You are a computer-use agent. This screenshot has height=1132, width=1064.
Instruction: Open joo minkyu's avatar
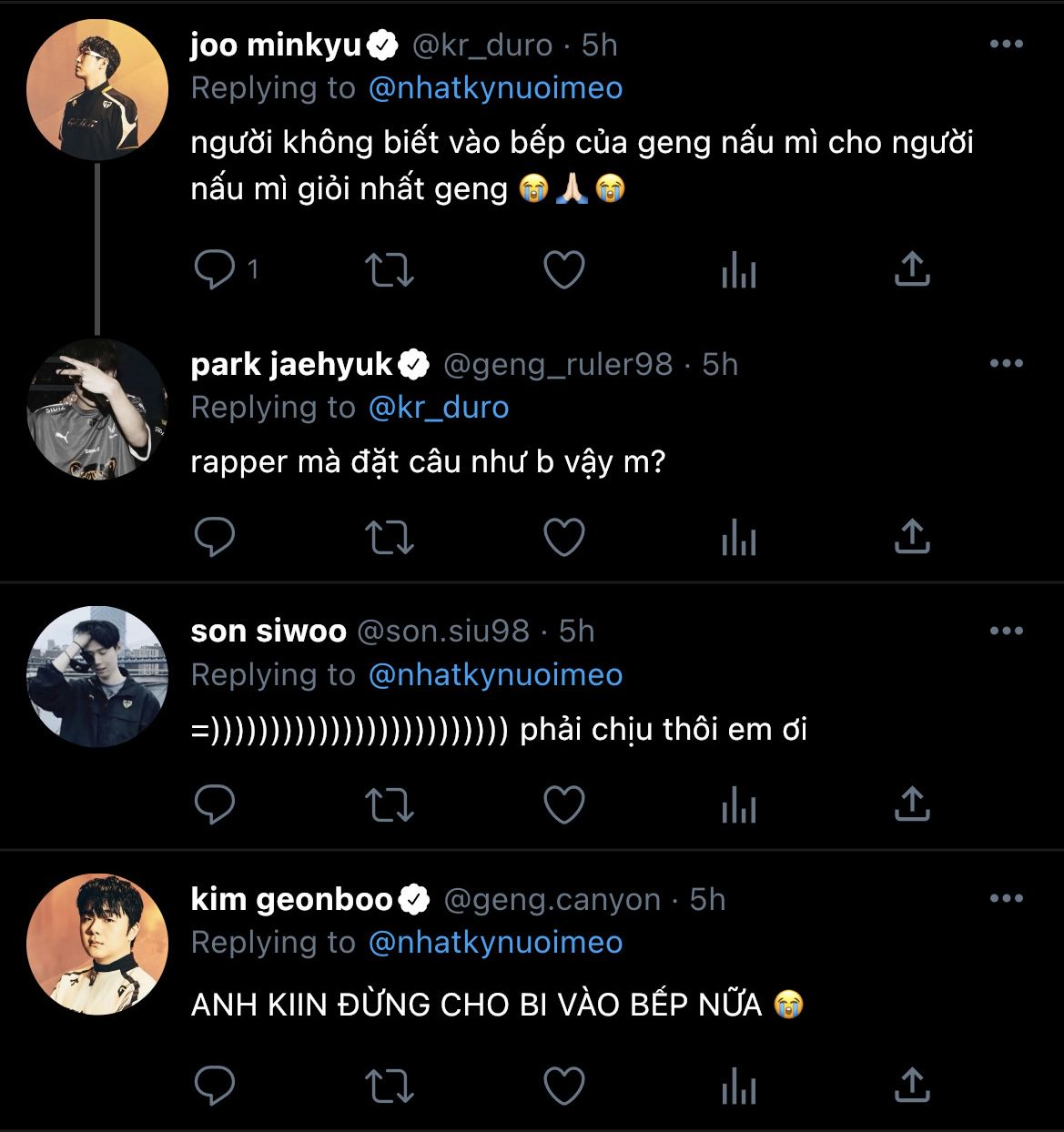(x=97, y=90)
